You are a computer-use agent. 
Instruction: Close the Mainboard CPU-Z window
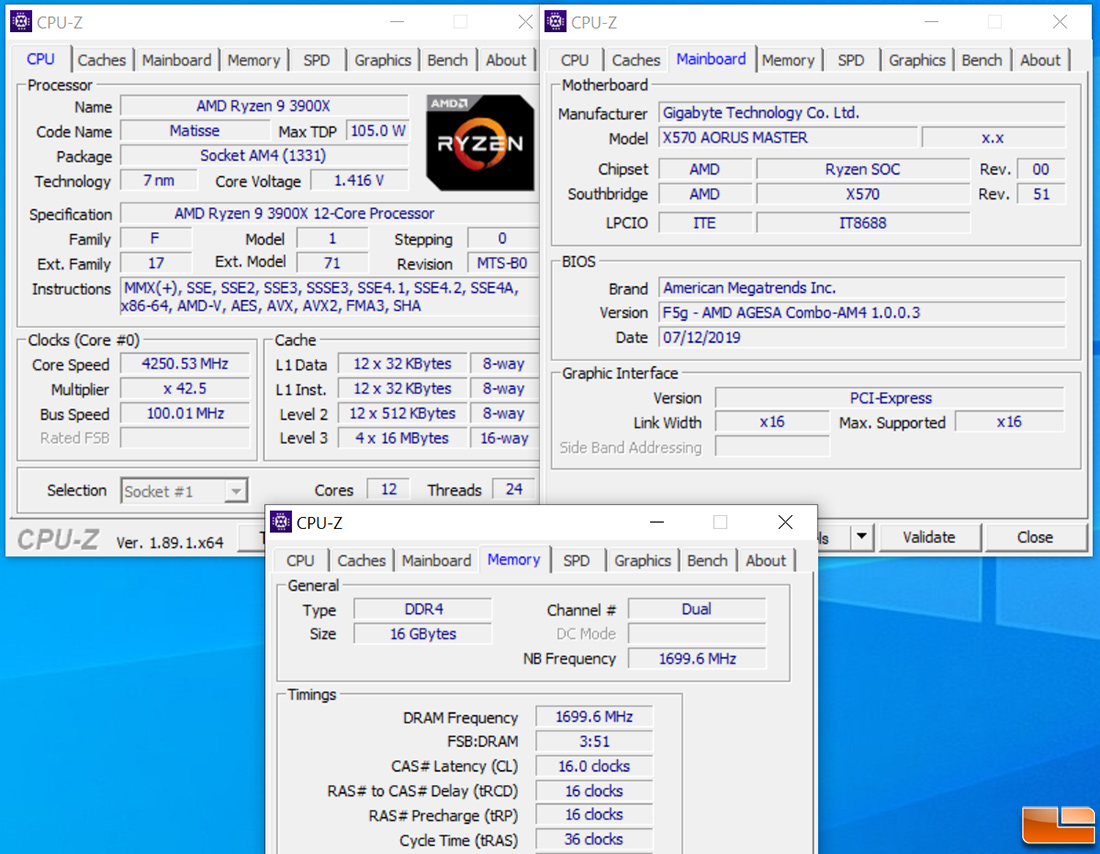(x=1059, y=22)
